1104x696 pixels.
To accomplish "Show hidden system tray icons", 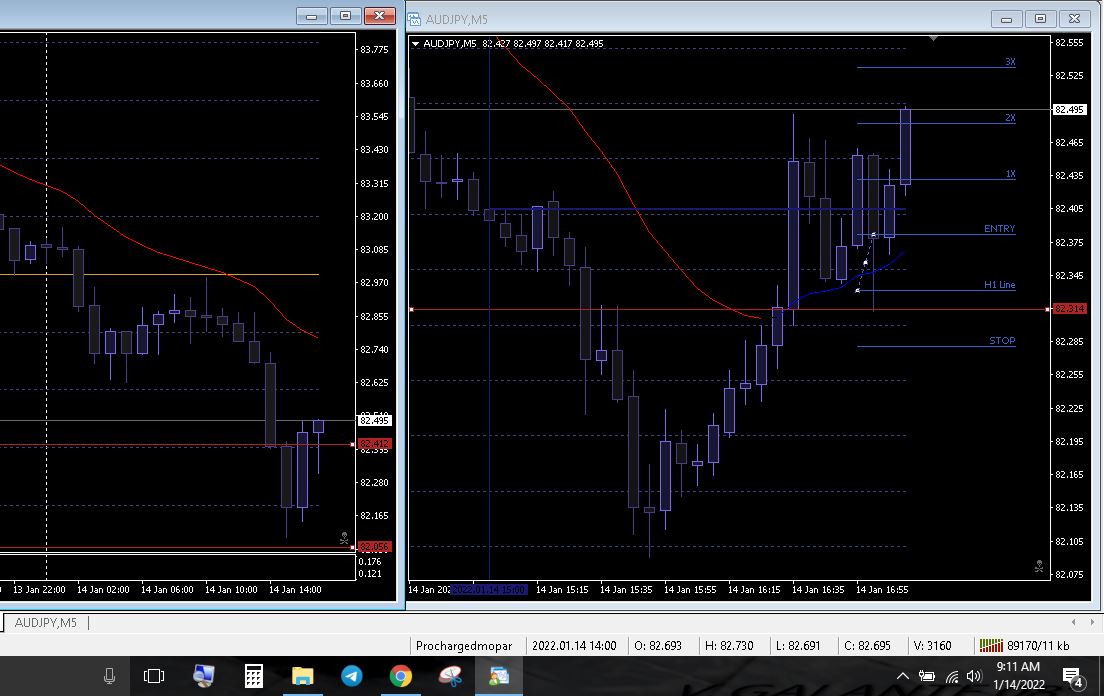I will pyautogui.click(x=903, y=677).
